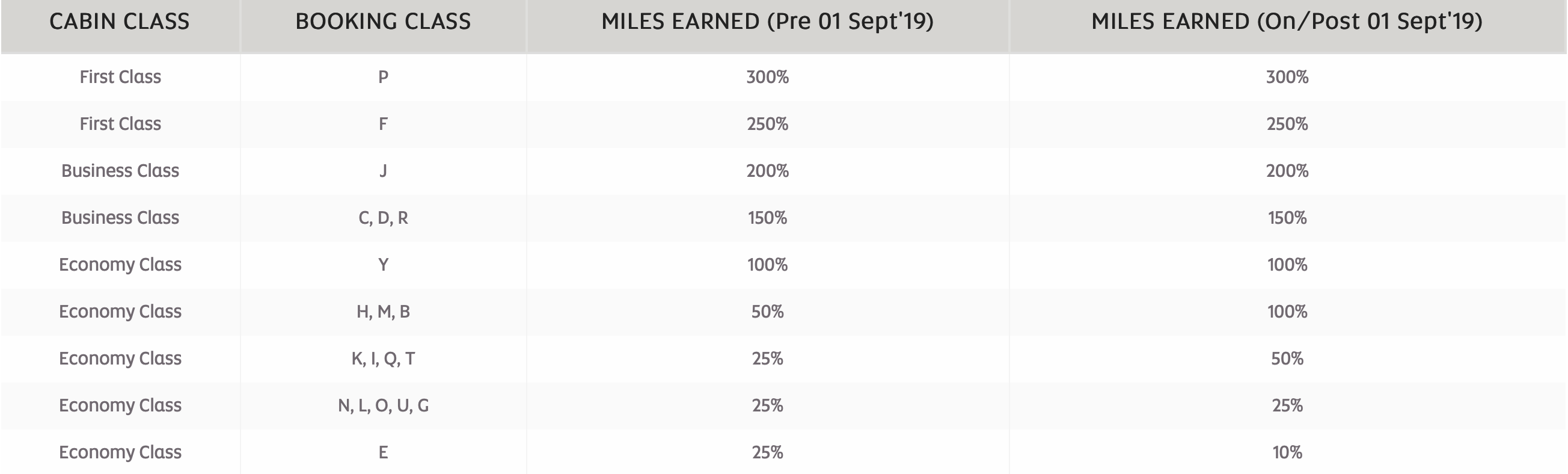The image size is (1568, 474).
Task: Click the 300% pre-September miles value
Action: coord(767,77)
